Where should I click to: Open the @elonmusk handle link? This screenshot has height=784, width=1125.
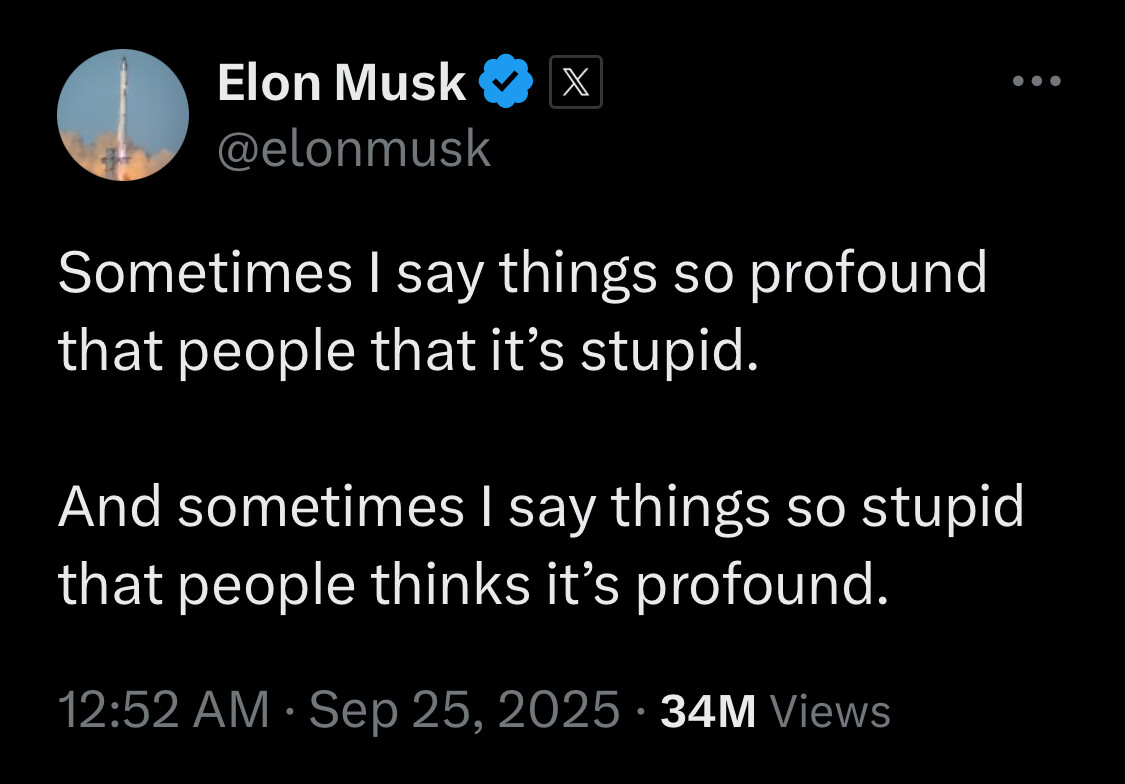coord(354,149)
